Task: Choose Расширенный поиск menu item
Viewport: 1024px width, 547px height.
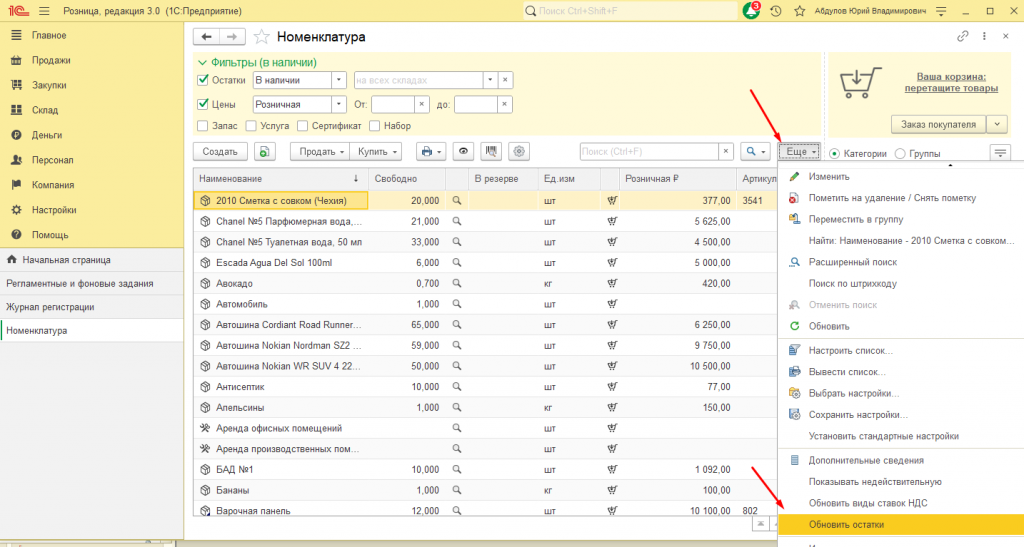Action: point(852,262)
